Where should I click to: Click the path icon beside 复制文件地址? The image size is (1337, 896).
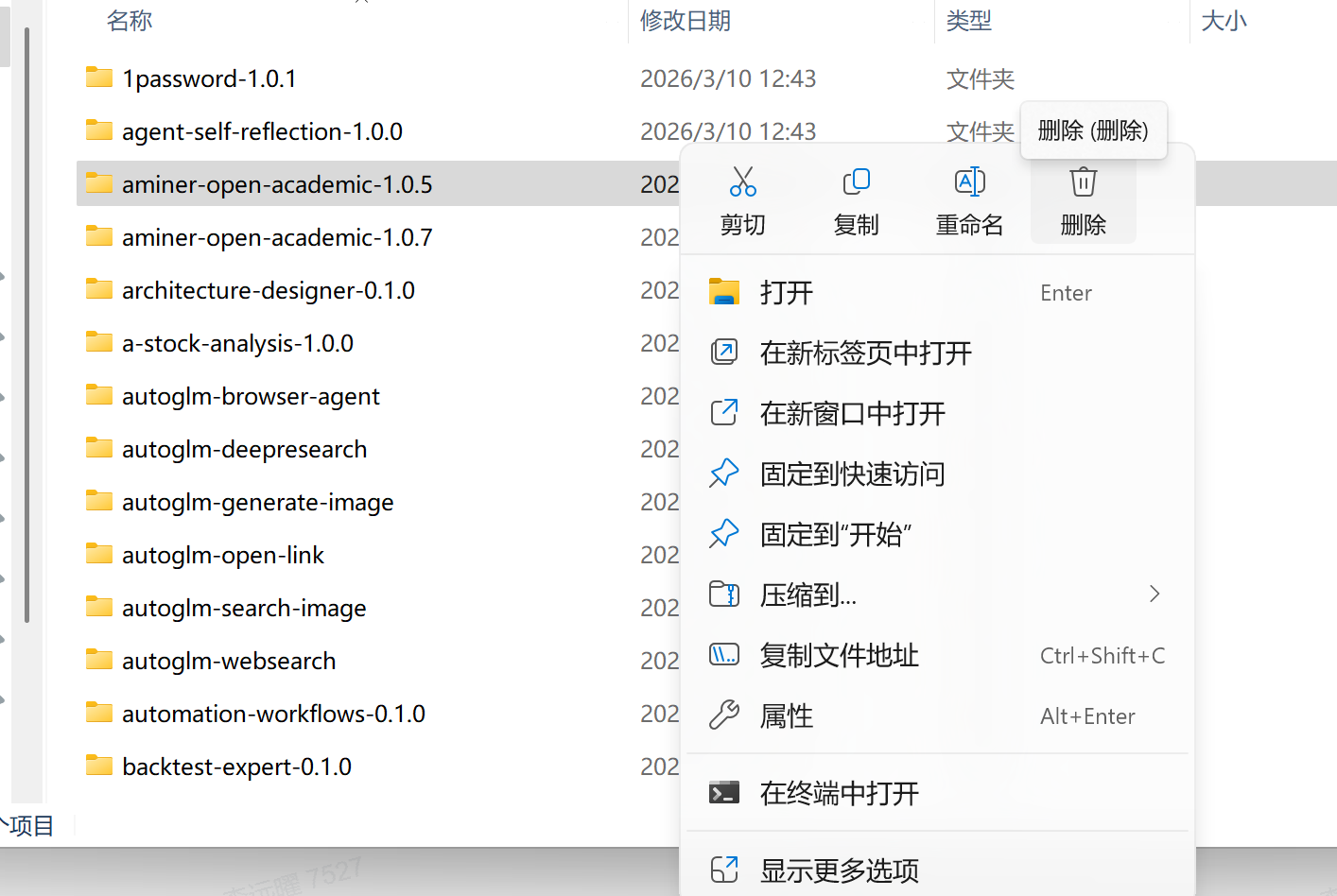pyautogui.click(x=724, y=654)
